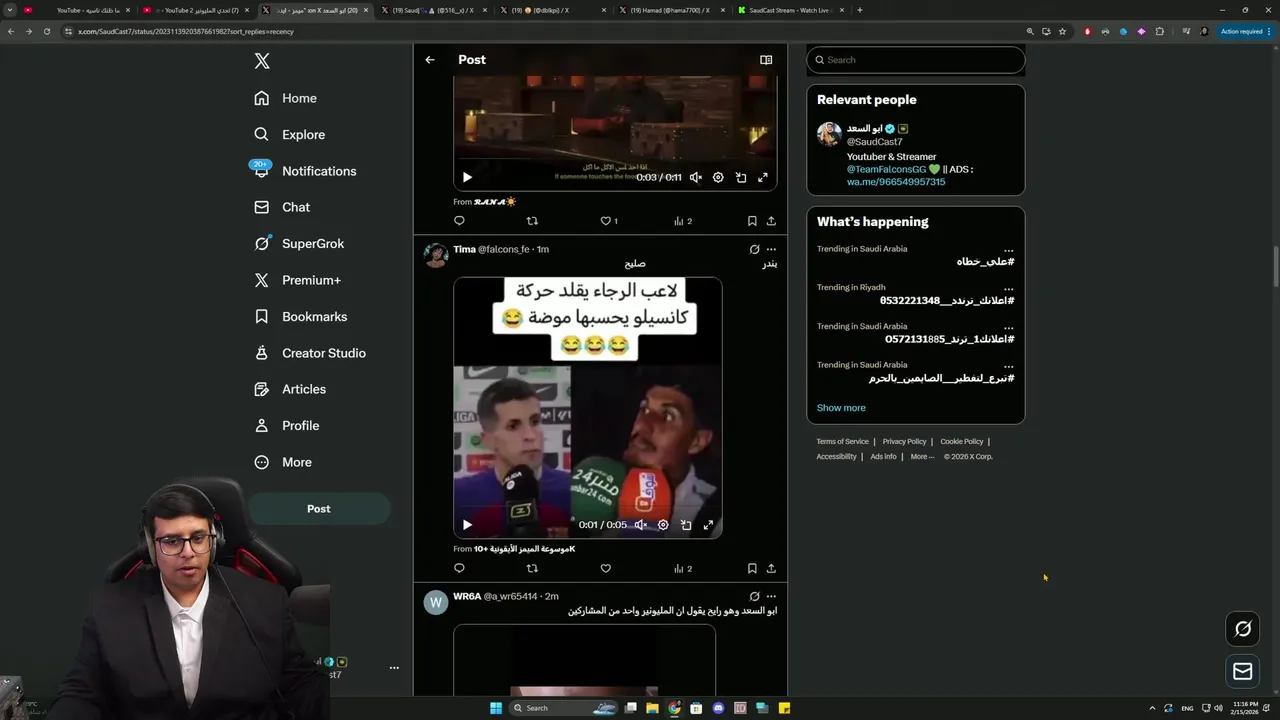Enter fullscreen on the top video

763,177
